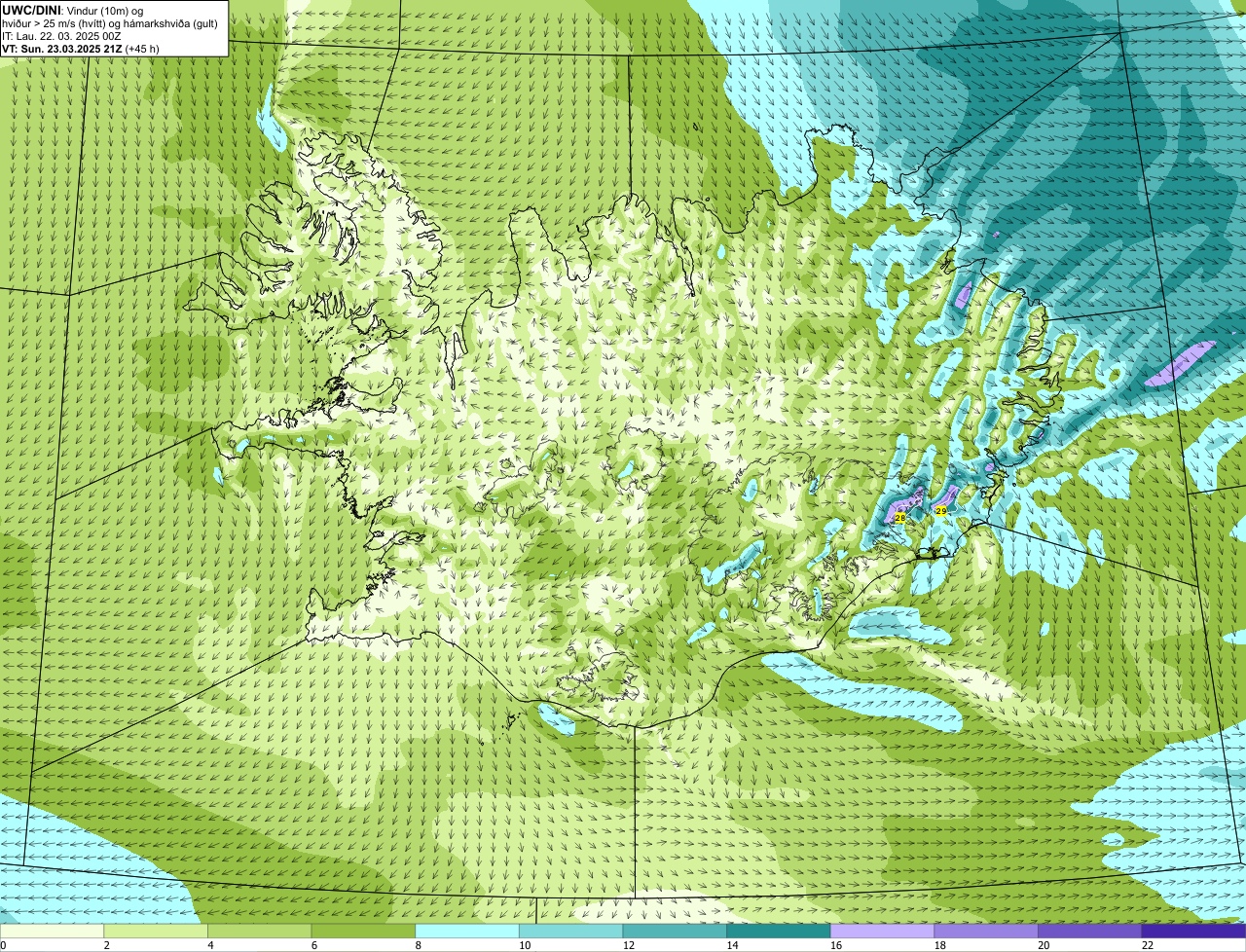Screen dimensions: 1246x952
Task: Click the legend scale label '12'
Action: pyautogui.click(x=628, y=945)
